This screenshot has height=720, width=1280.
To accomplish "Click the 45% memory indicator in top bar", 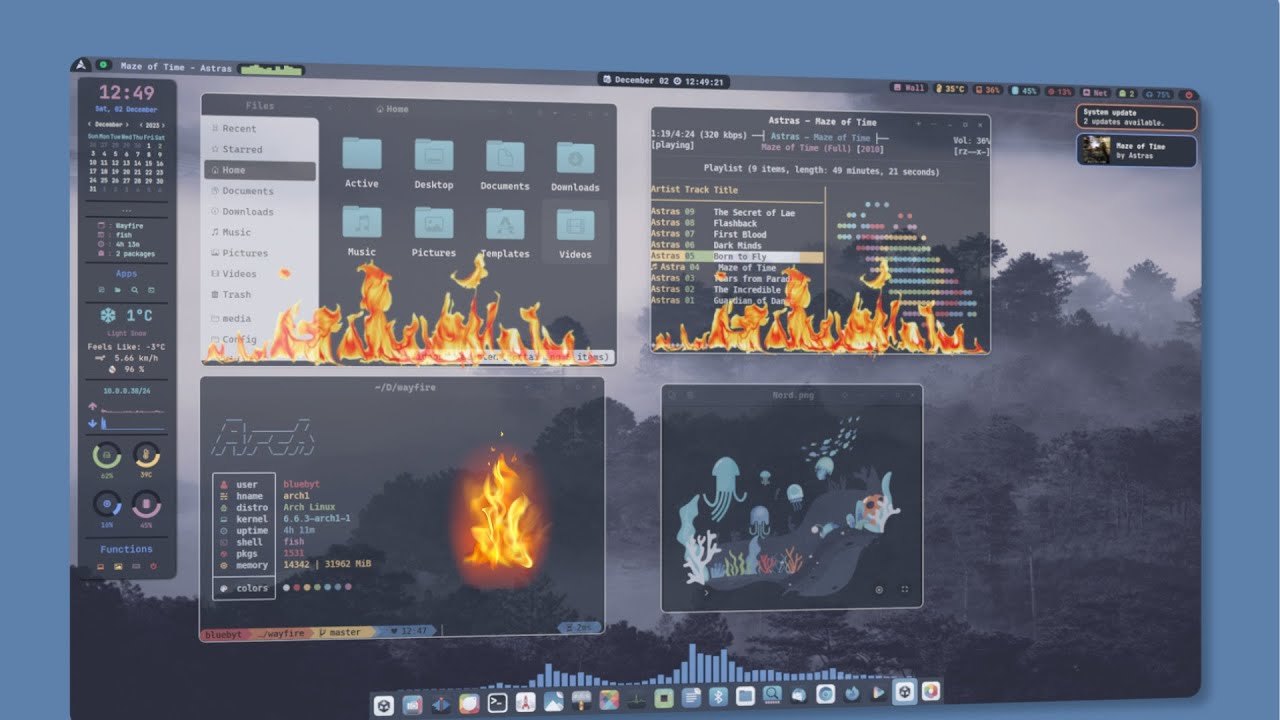I will point(1024,91).
